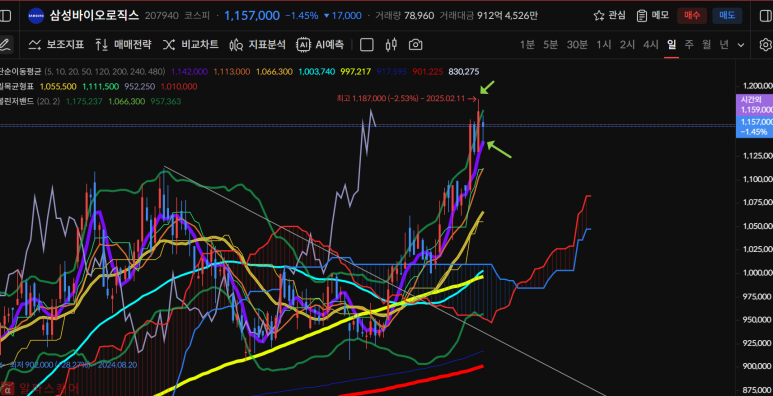
Task: Select the 일 daily interval
Action: click(671, 45)
